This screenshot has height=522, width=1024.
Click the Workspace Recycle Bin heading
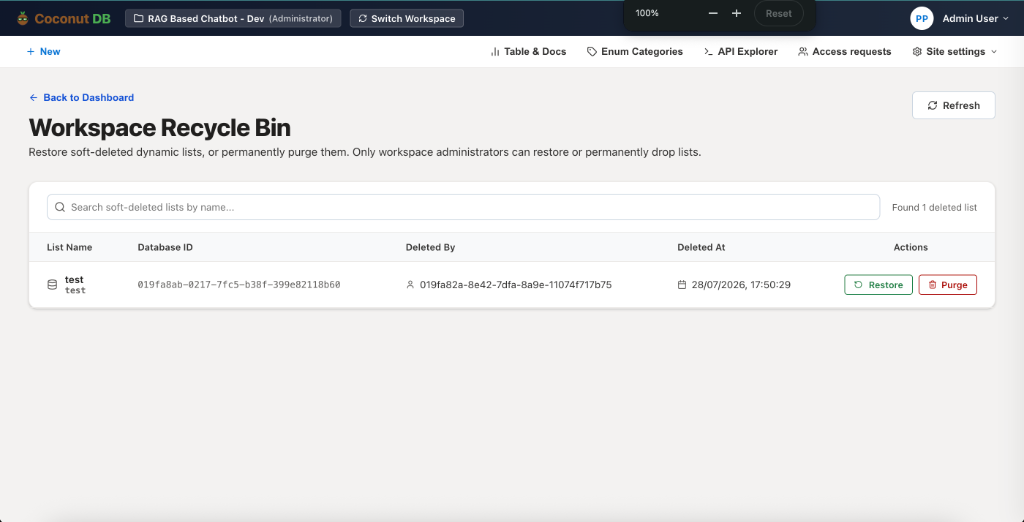(x=160, y=127)
